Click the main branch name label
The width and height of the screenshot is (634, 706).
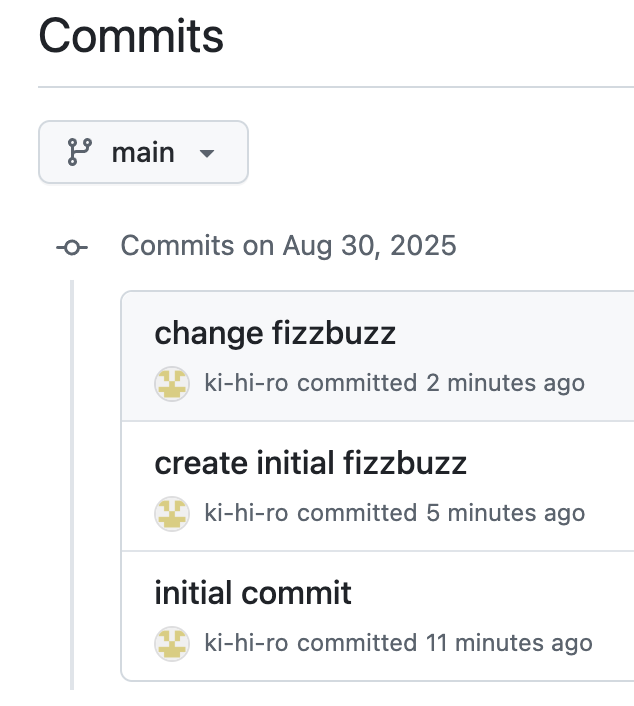click(143, 153)
